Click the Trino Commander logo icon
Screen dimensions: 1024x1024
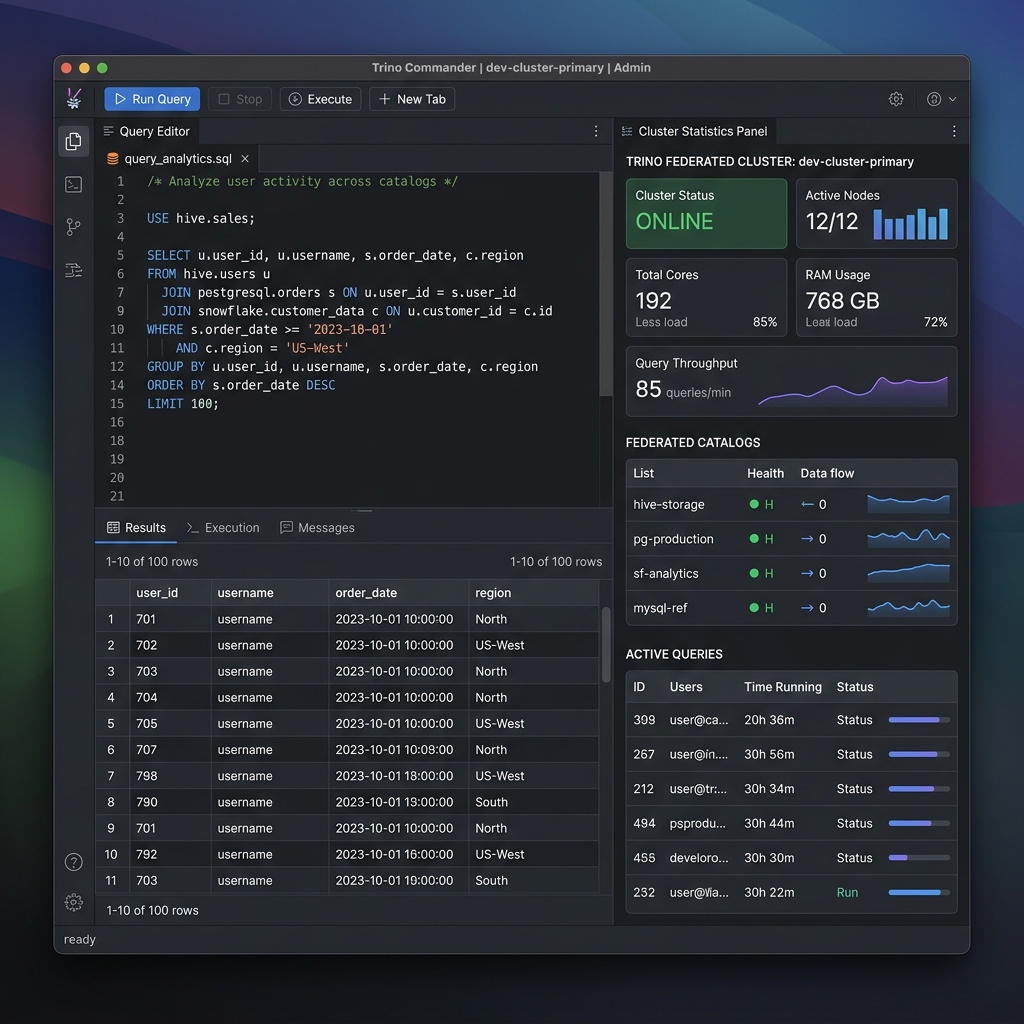point(74,99)
